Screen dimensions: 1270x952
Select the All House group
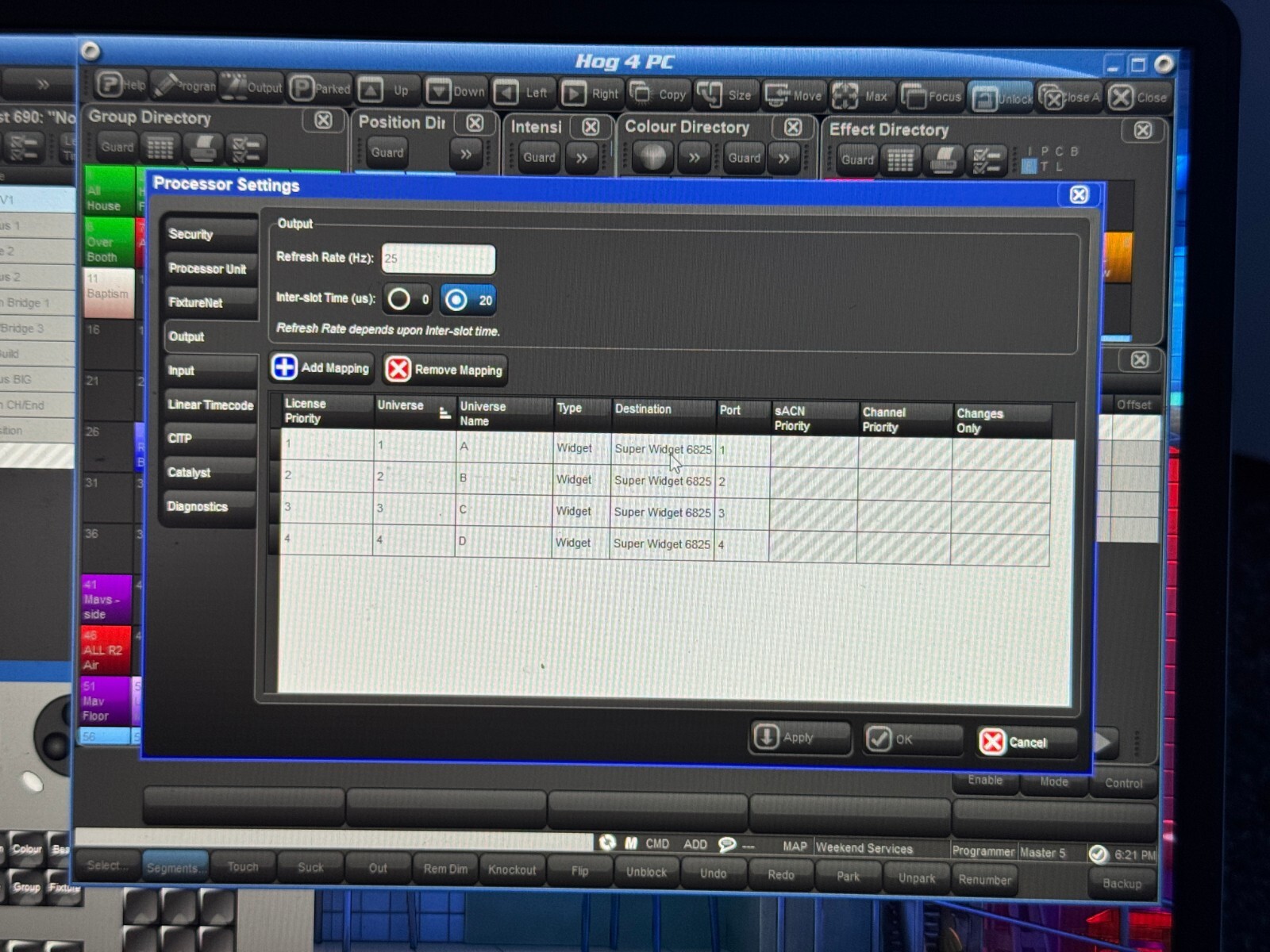click(110, 192)
